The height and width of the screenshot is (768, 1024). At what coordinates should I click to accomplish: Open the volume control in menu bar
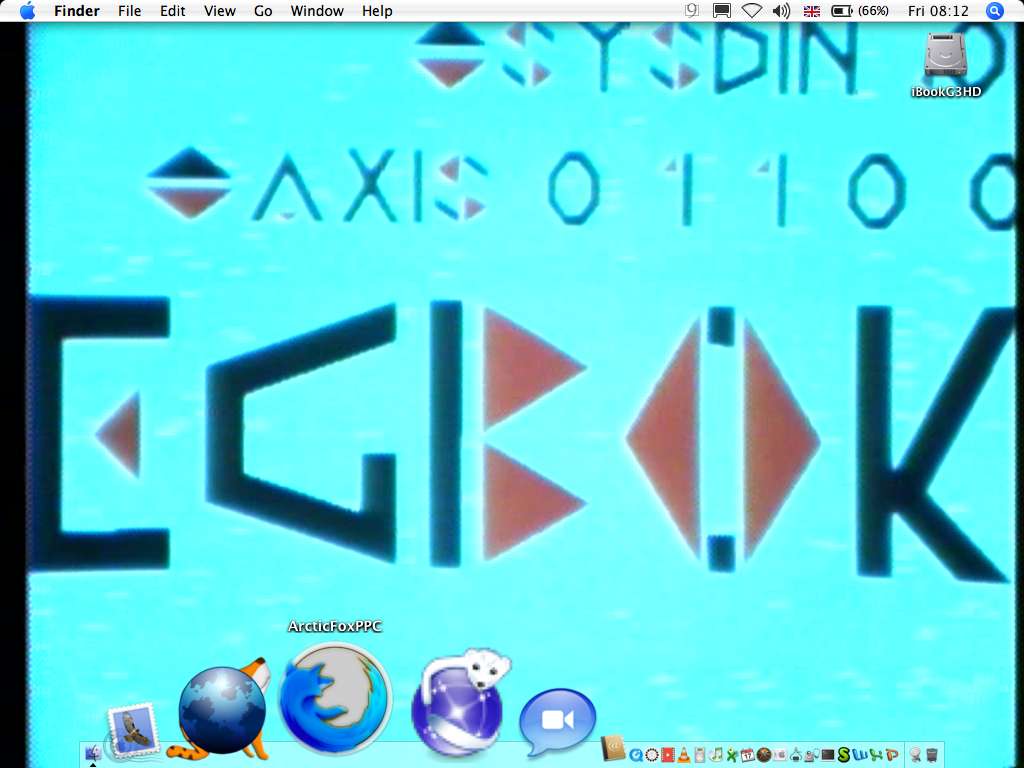pyautogui.click(x=781, y=11)
